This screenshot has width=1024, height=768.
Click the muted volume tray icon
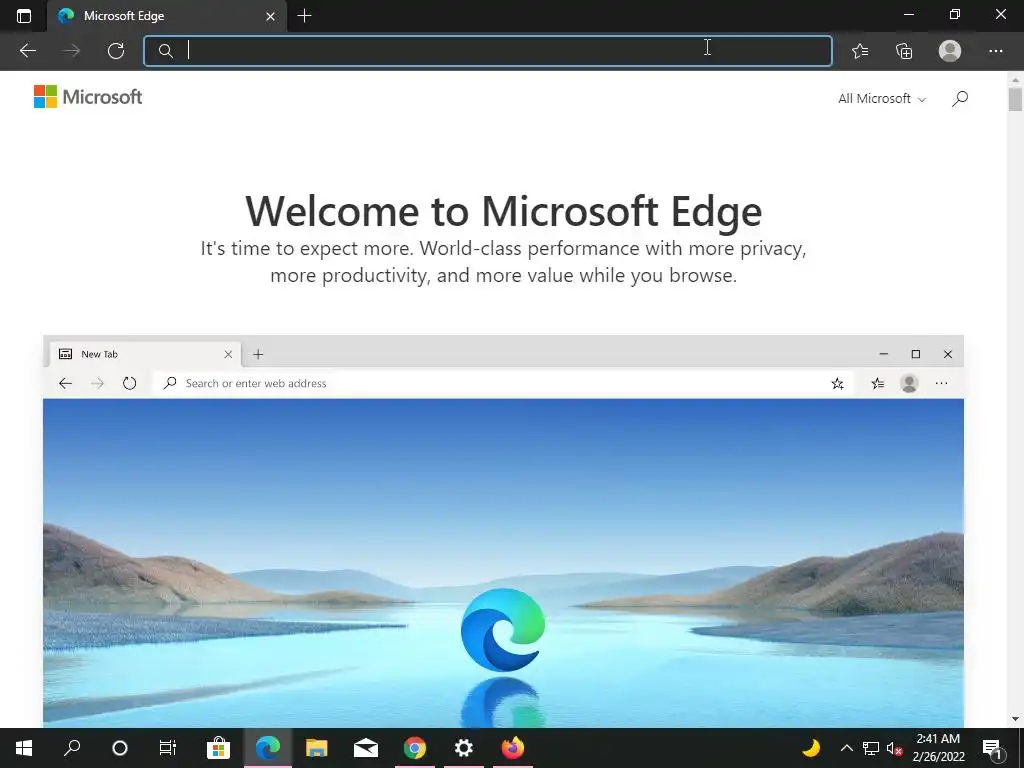coord(895,748)
